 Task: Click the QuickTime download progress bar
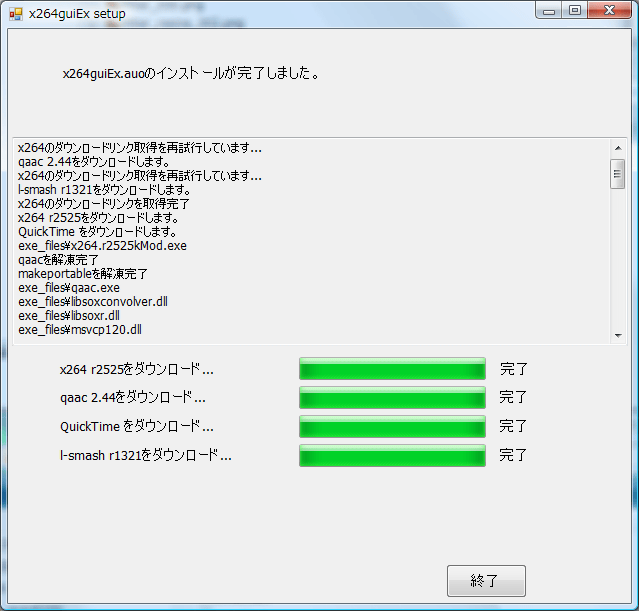tap(392, 426)
